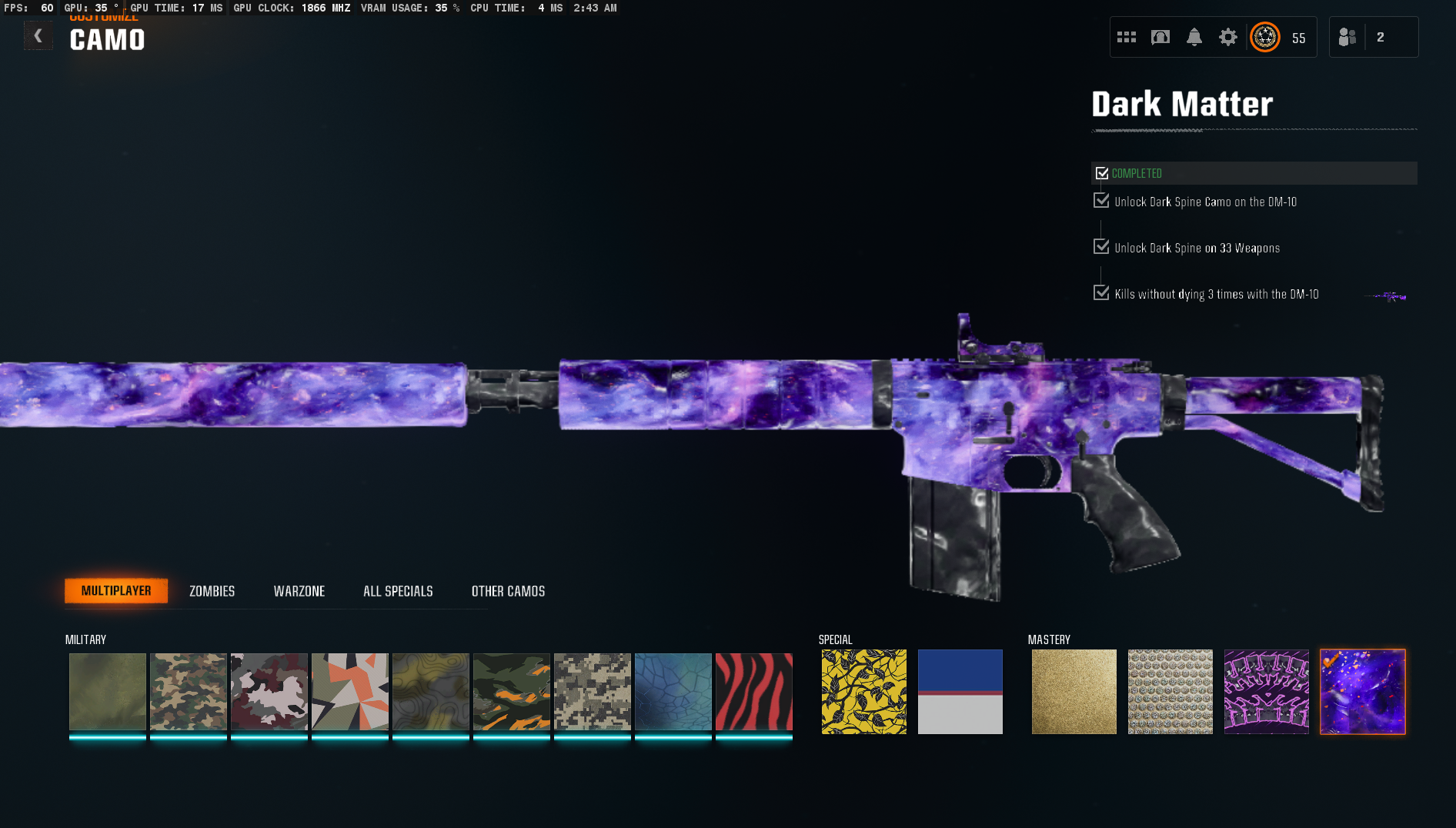Select the Gold mastery camo
1456x828 pixels.
click(x=1074, y=692)
